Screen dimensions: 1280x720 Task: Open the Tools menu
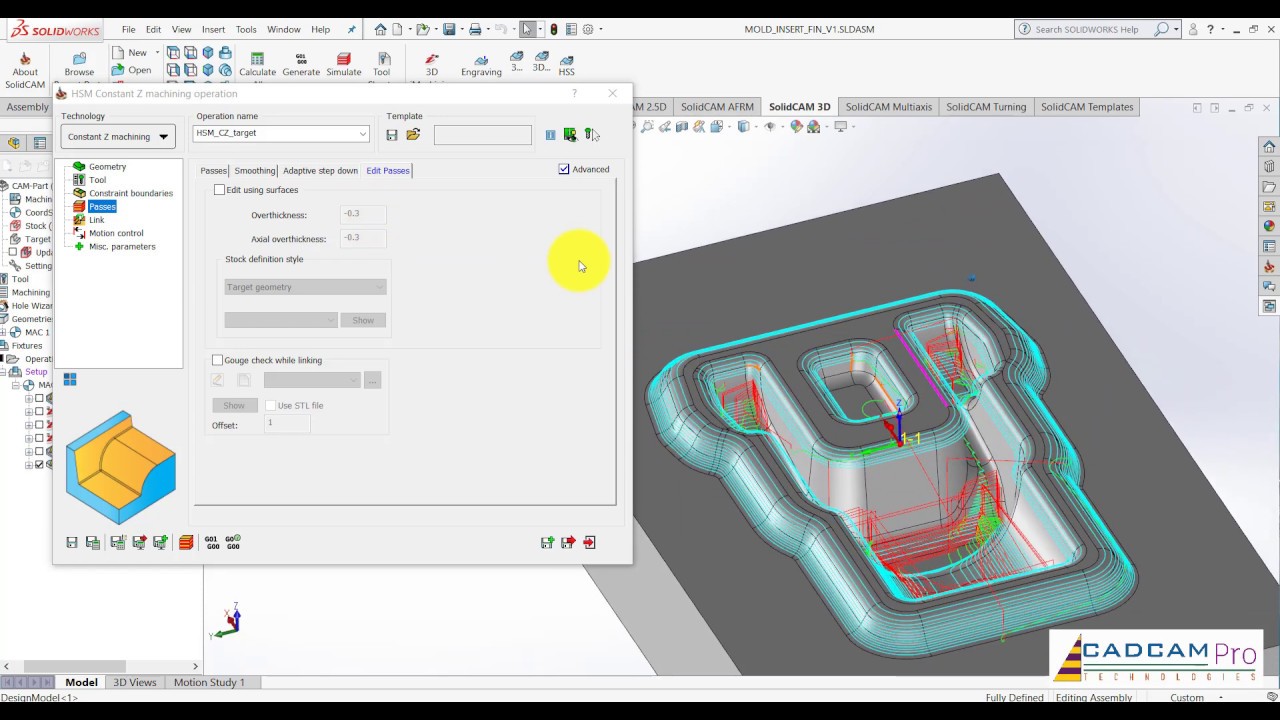point(246,29)
